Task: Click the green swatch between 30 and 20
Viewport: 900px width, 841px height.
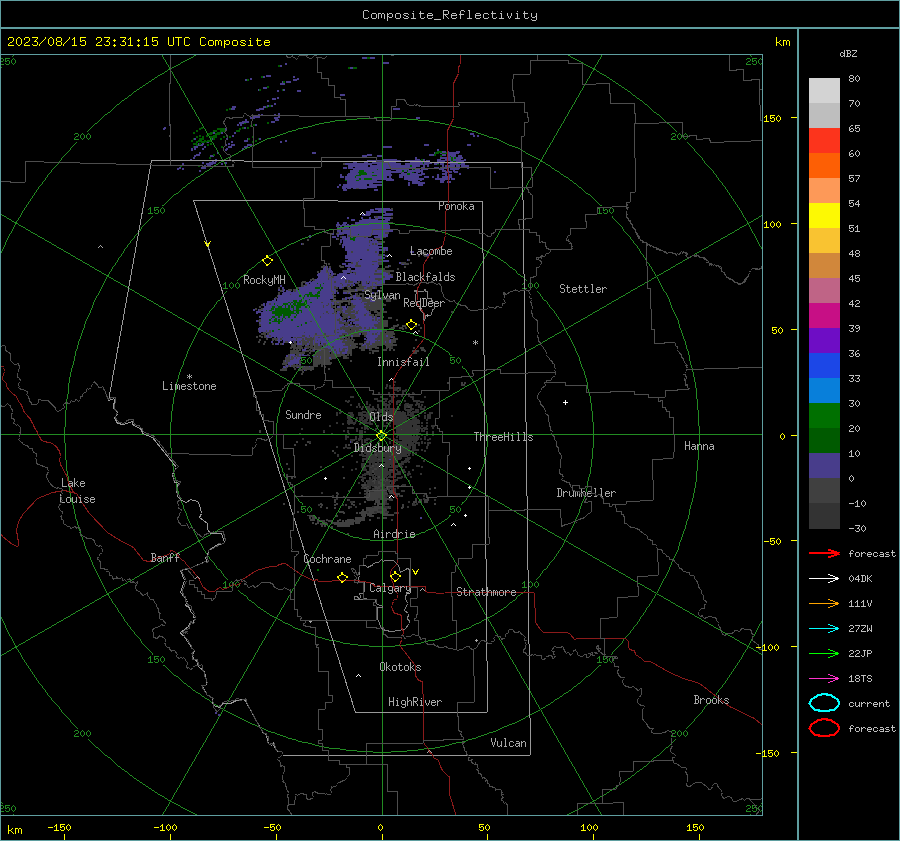Action: (824, 416)
